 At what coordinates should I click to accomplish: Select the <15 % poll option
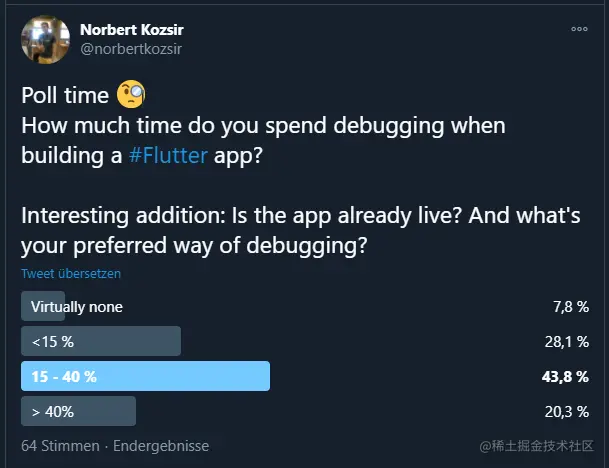click(53, 341)
